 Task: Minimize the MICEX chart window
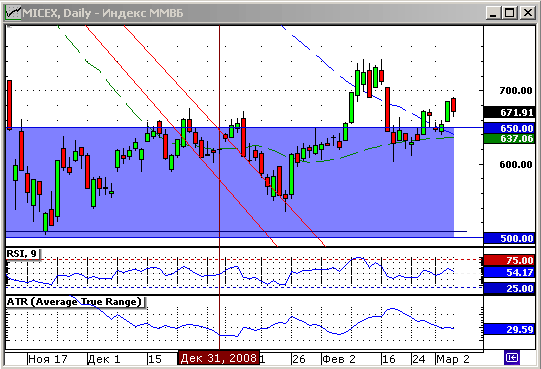pyautogui.click(x=493, y=13)
